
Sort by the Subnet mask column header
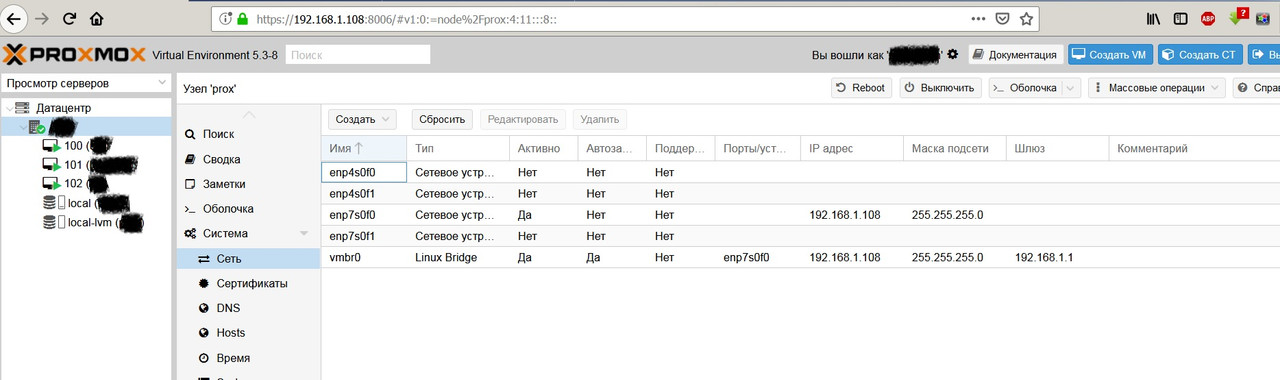(954, 148)
